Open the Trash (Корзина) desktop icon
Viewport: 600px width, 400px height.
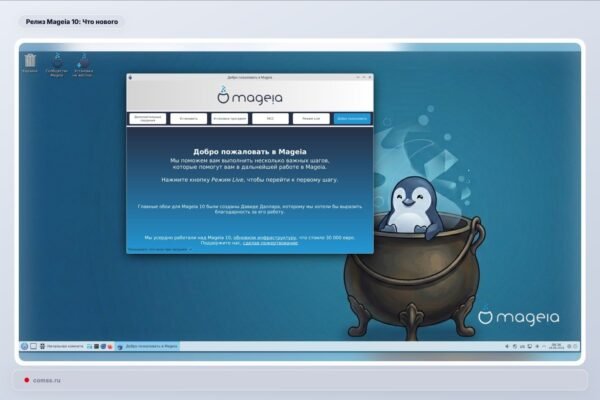coord(30,62)
